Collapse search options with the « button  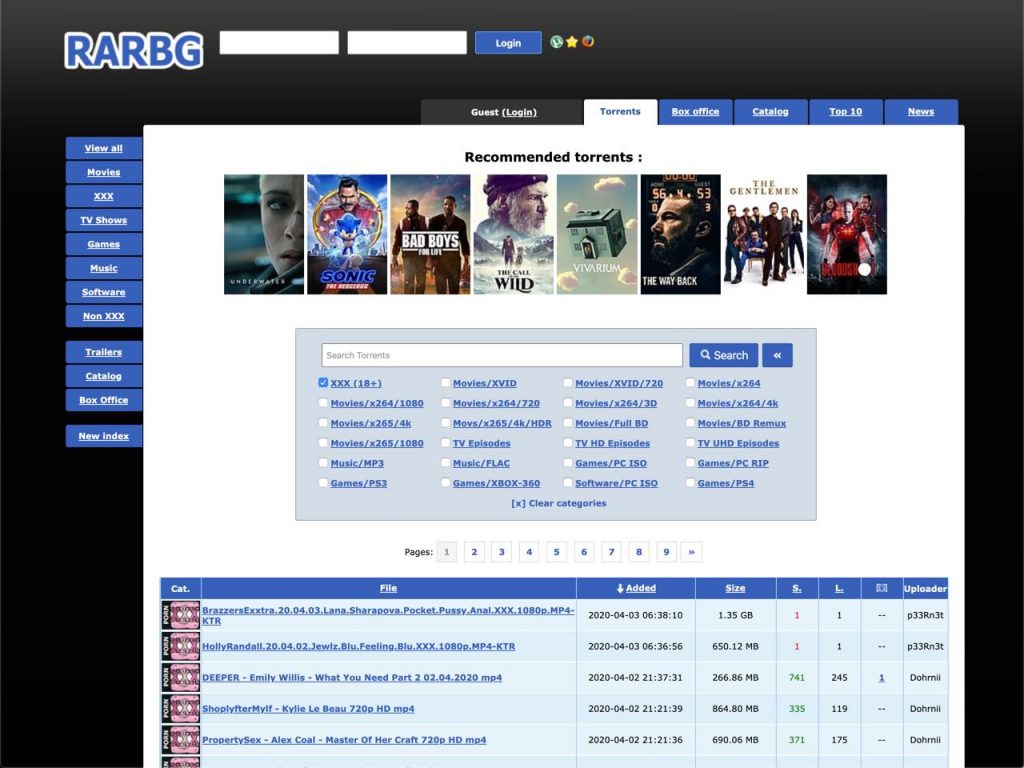pyautogui.click(x=777, y=355)
